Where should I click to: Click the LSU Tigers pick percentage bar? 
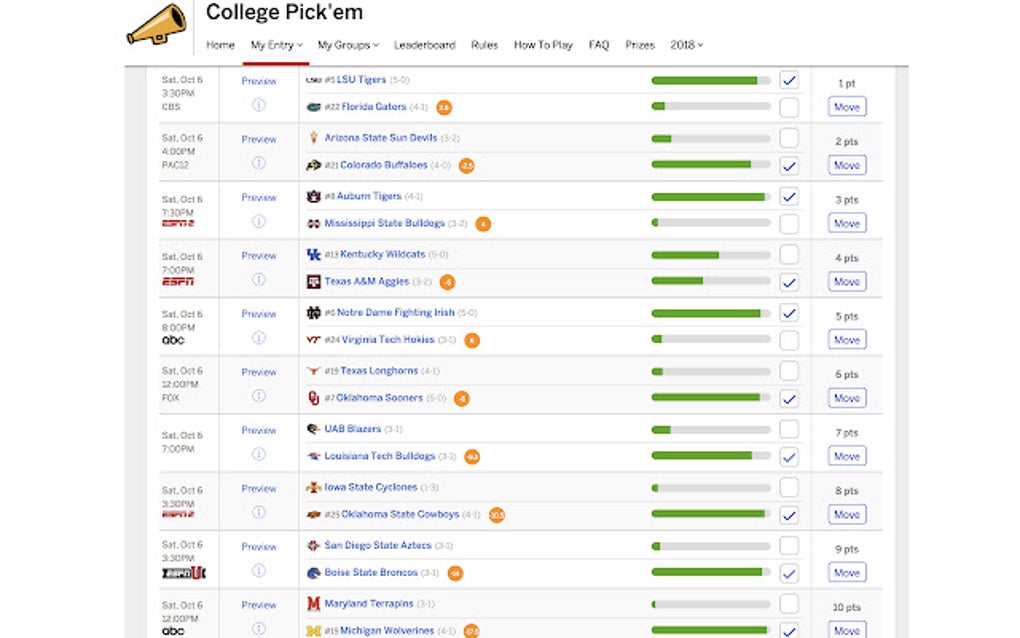(710, 80)
